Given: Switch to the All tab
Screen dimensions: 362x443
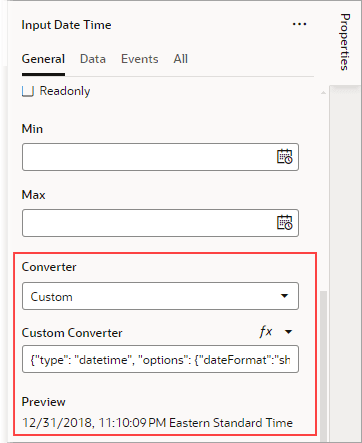Looking at the screenshot, I should tap(181, 59).
